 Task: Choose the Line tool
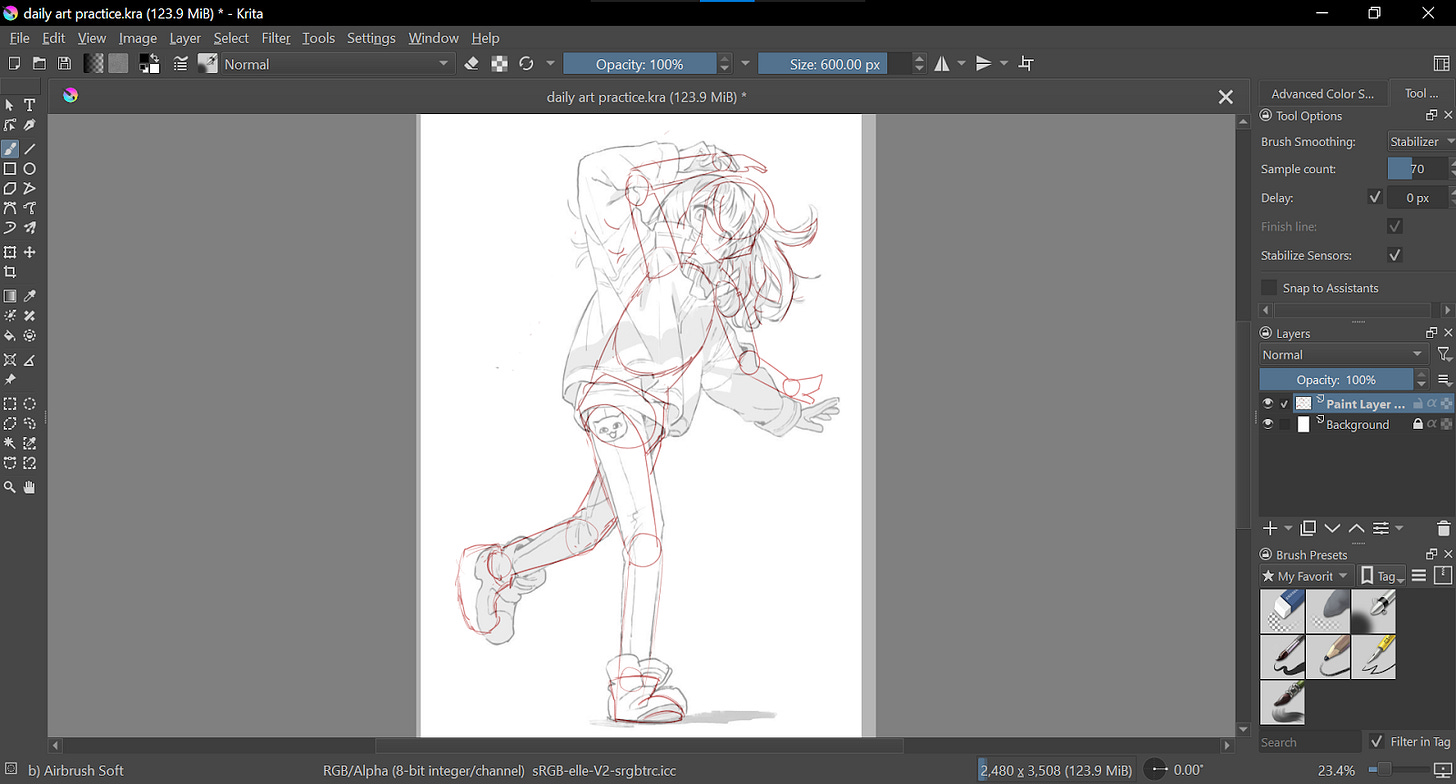pyautogui.click(x=30, y=149)
